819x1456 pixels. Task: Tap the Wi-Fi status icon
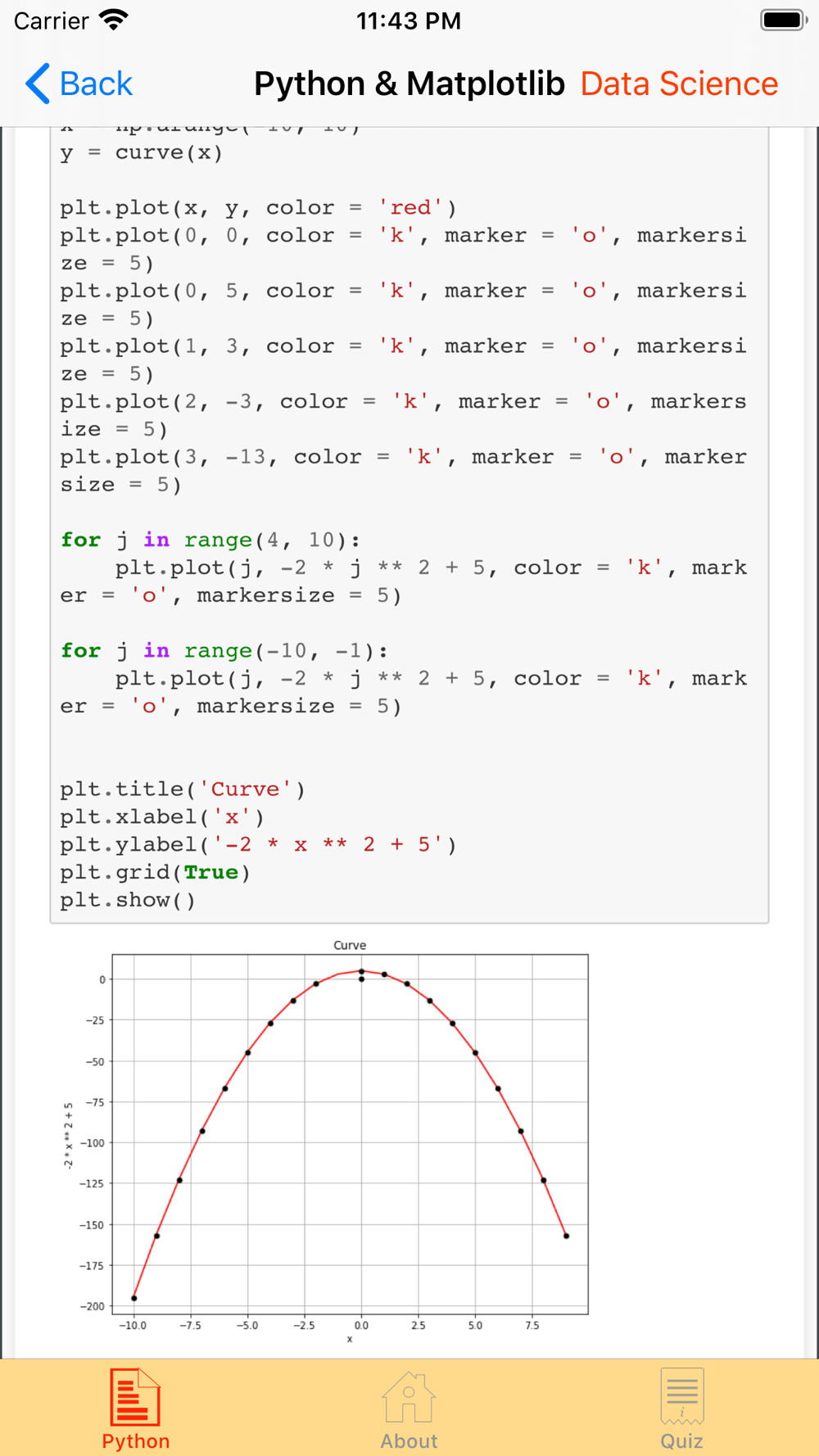pos(113,20)
